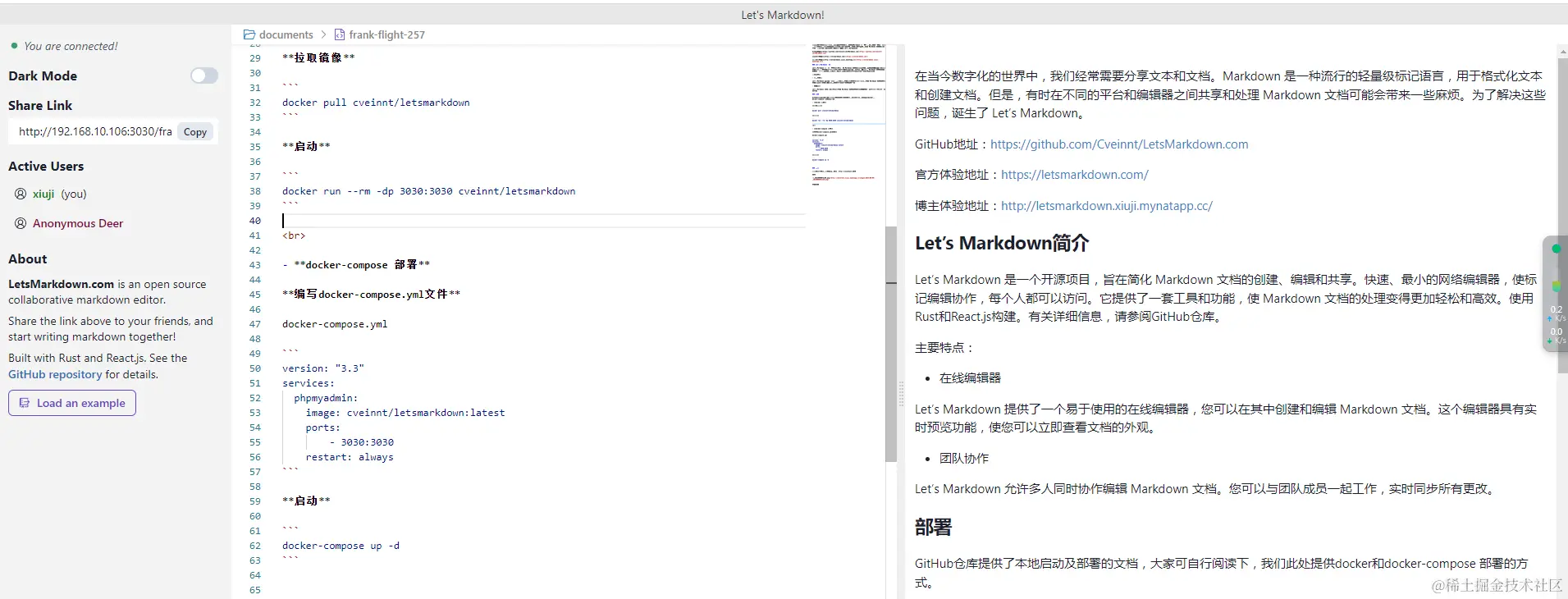The image size is (1568, 599).
Task: Copy the share link with the Copy button
Action: coord(195,132)
